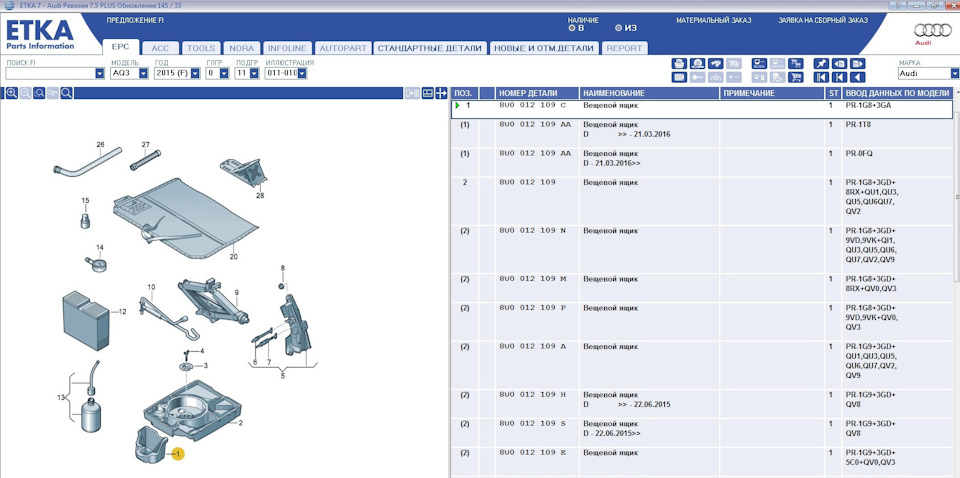Click the PR-0FQ model data cell
This screenshot has height=478, width=960.
[x=897, y=162]
